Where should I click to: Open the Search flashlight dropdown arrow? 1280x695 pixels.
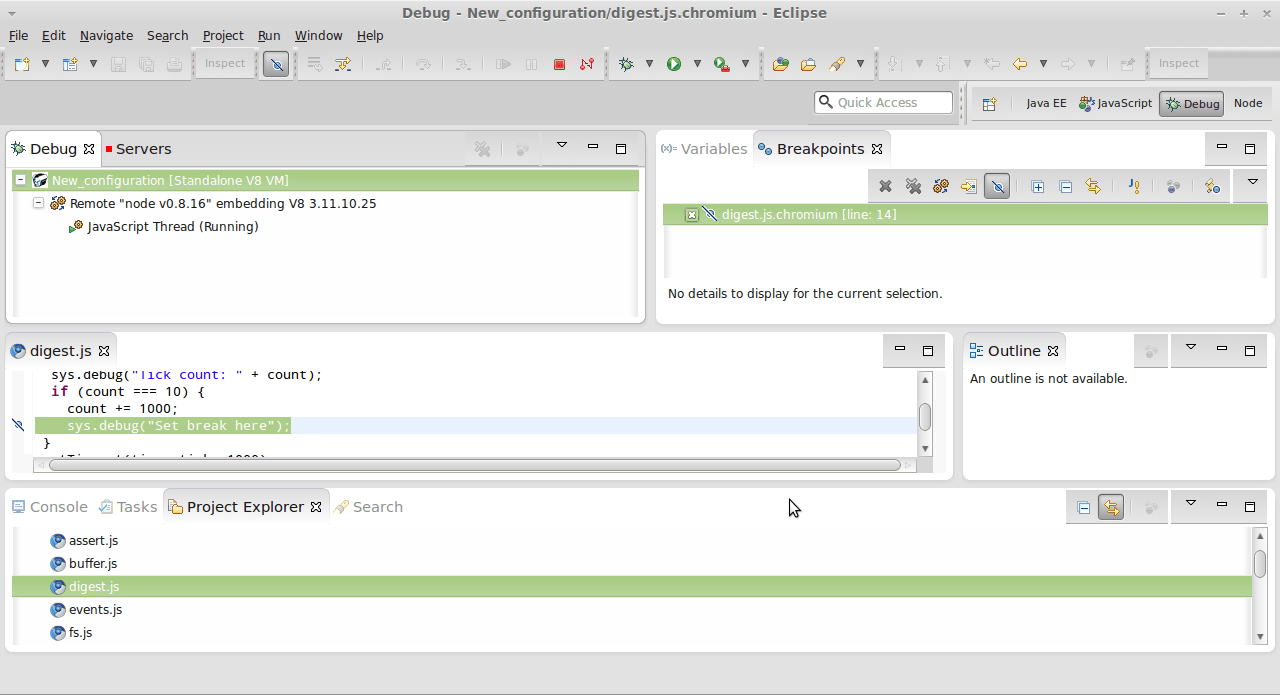pos(860,64)
